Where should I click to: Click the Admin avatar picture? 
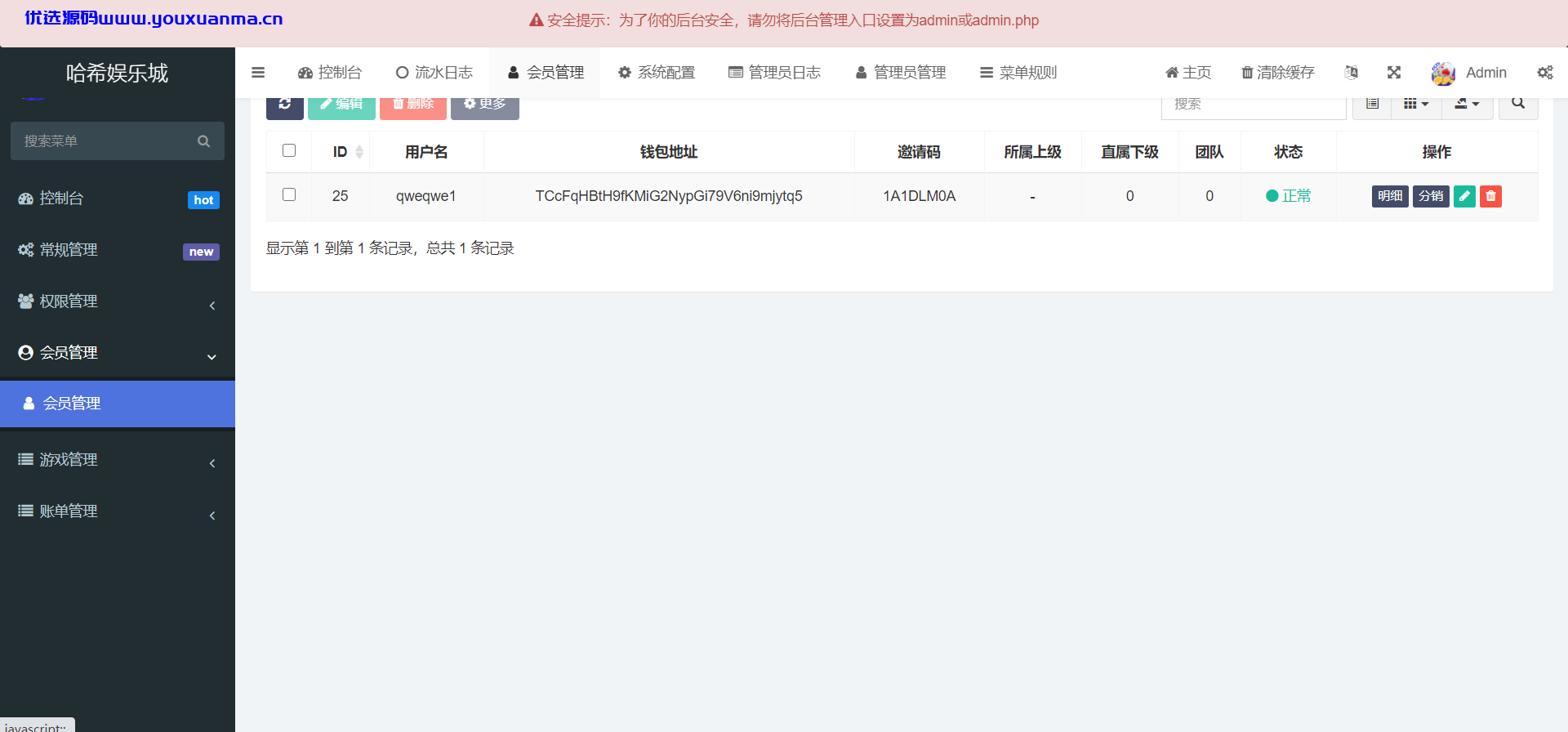pyautogui.click(x=1443, y=73)
